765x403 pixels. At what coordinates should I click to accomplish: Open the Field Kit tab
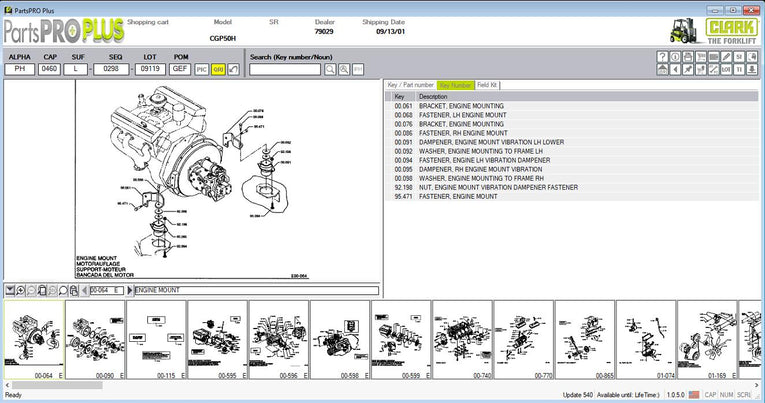487,85
